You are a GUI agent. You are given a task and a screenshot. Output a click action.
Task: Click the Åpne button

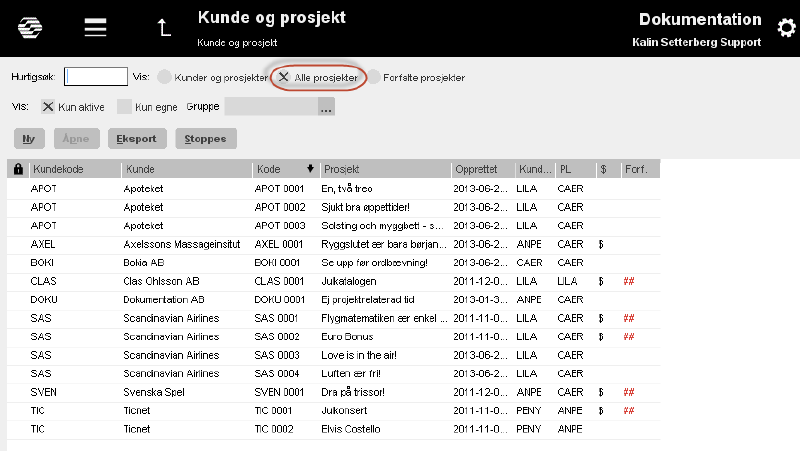[x=77, y=139]
